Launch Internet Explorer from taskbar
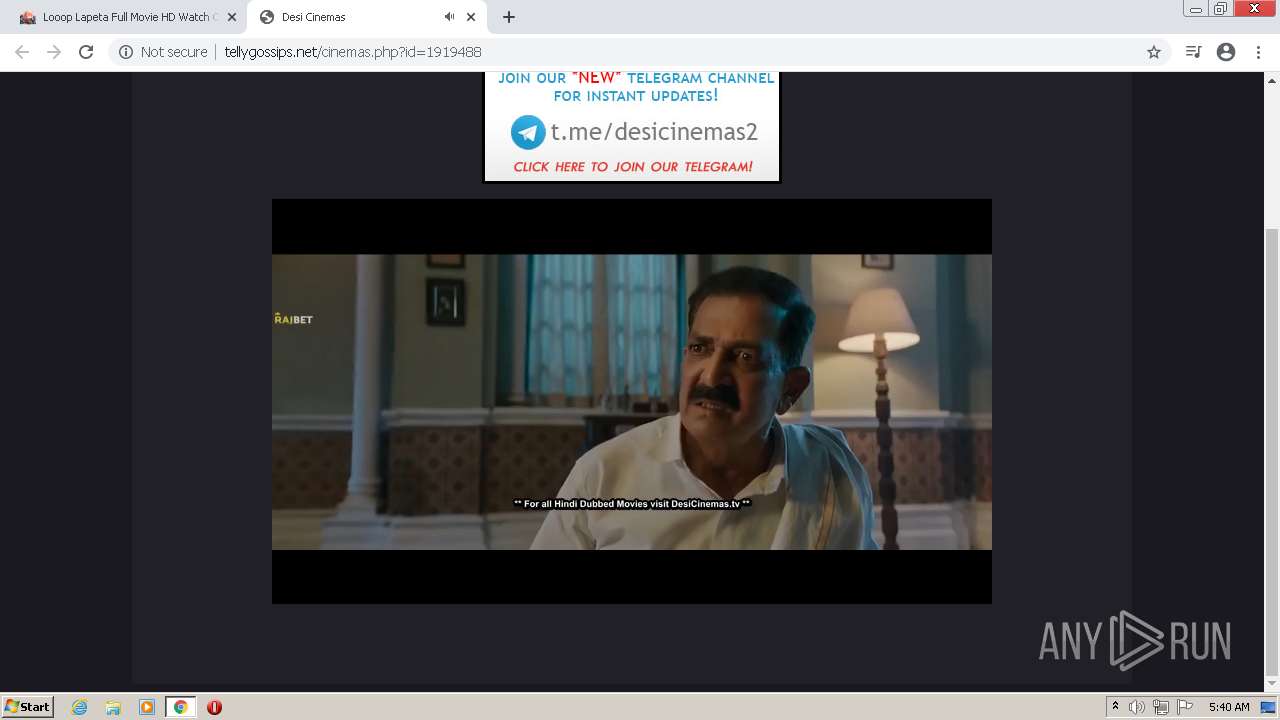 (x=80, y=707)
